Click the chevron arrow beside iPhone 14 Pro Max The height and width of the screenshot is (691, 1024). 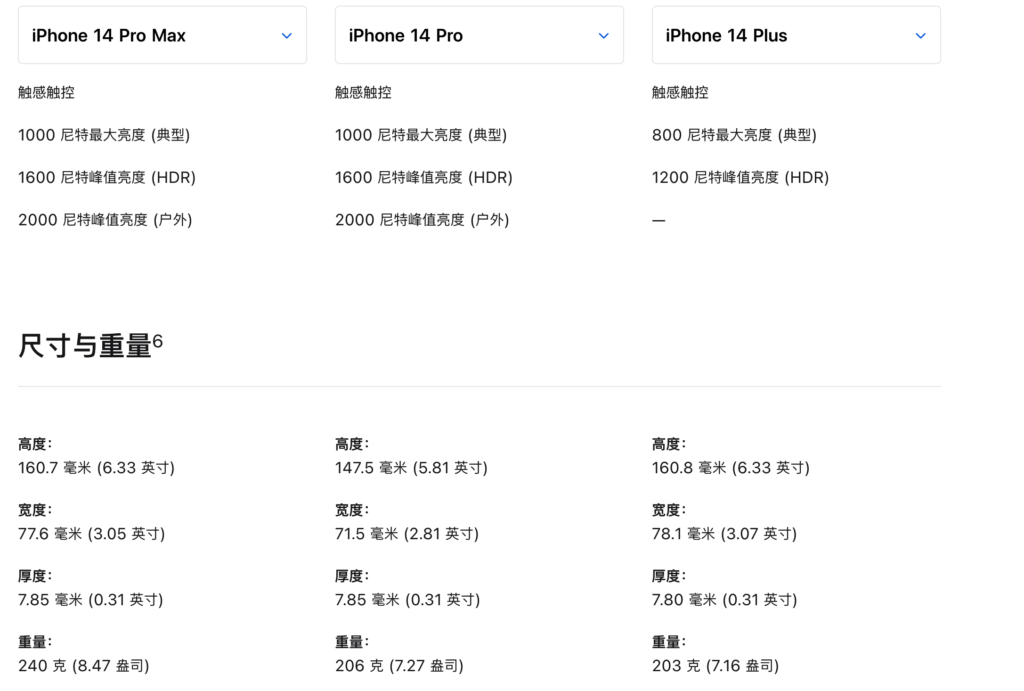point(287,36)
